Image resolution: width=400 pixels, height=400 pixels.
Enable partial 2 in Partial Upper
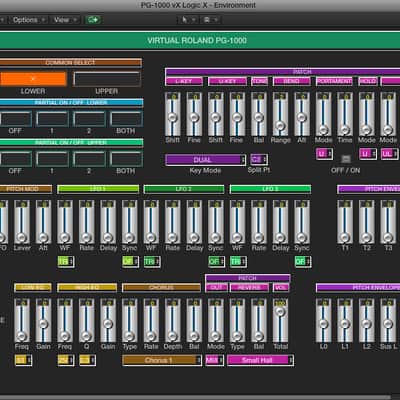pos(89,159)
